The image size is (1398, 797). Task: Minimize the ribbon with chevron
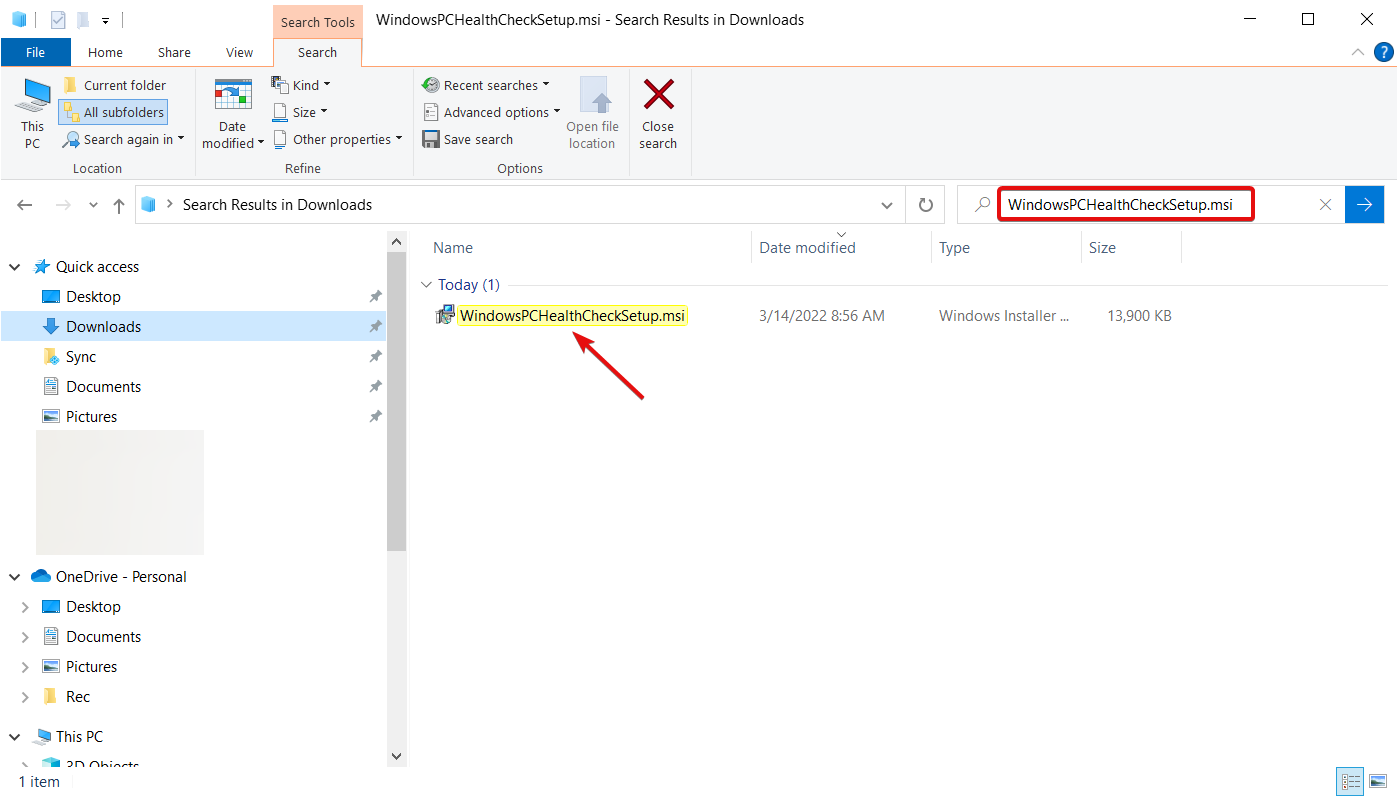[x=1358, y=52]
